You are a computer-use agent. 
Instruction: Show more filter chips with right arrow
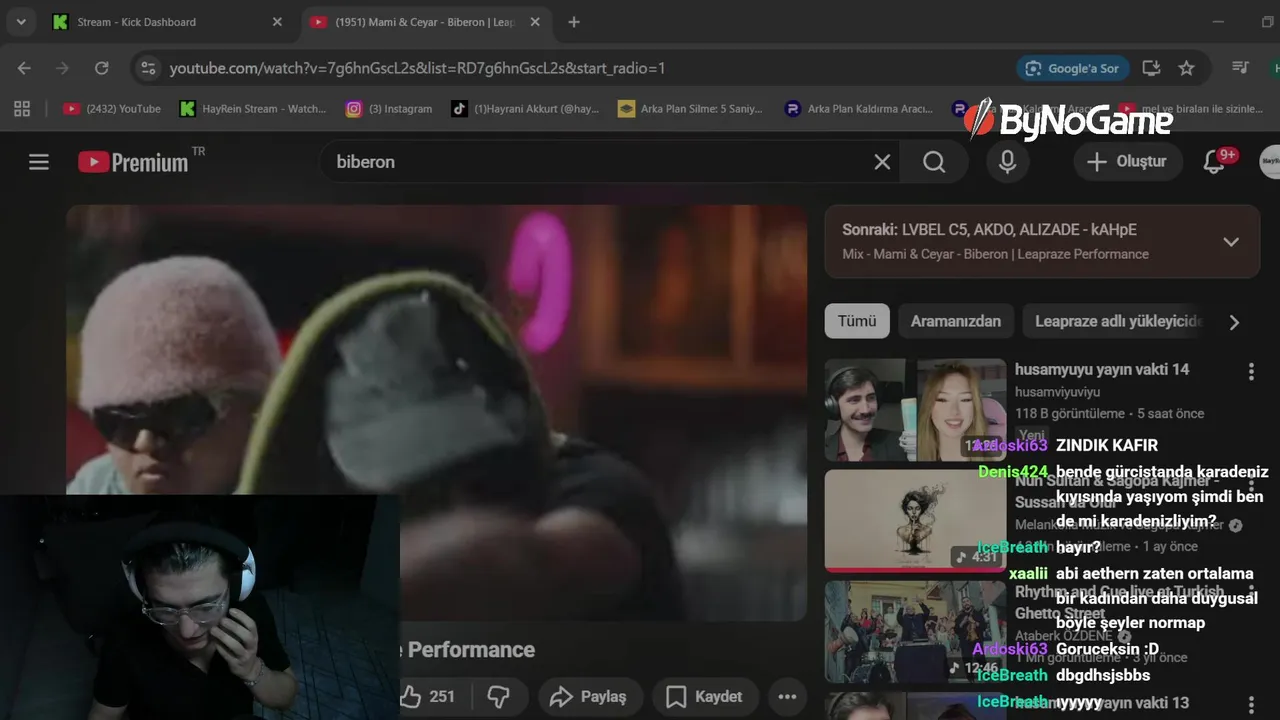point(1234,322)
